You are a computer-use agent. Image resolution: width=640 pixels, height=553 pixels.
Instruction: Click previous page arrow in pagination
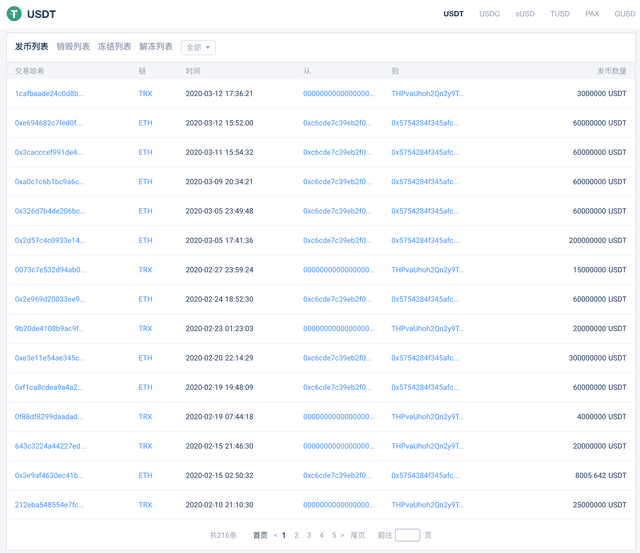tap(276, 535)
